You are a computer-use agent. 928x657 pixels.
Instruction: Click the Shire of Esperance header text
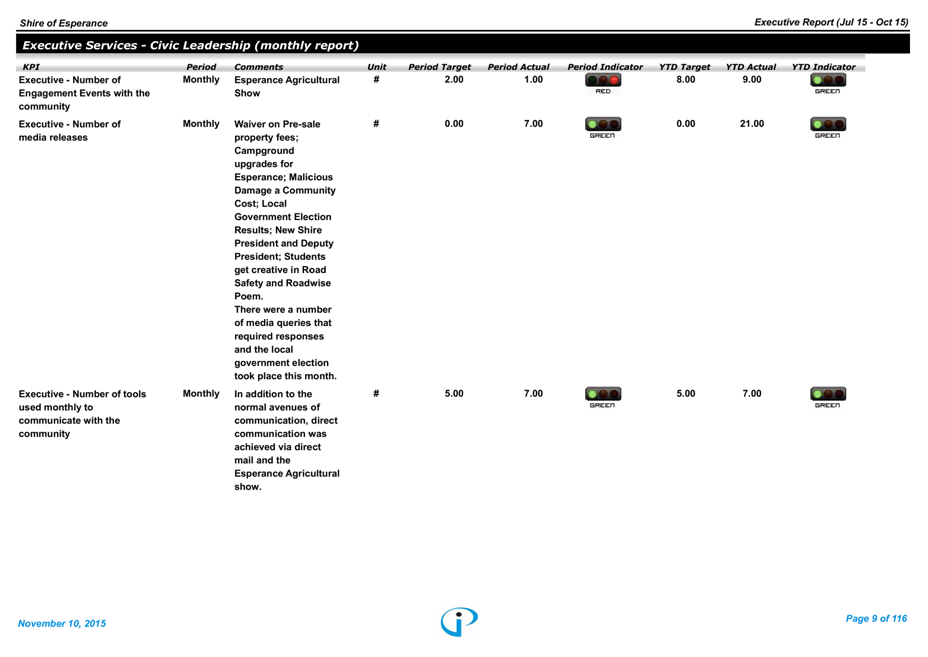click(x=63, y=23)
